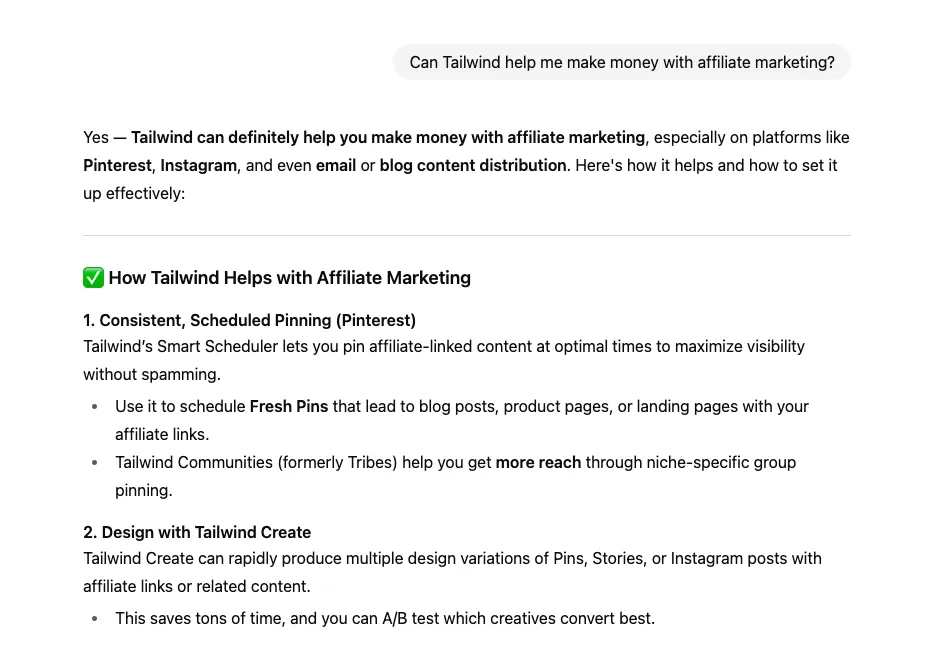The image size is (951, 648).
Task: Click the horizontal divider line below intro
Action: point(466,236)
